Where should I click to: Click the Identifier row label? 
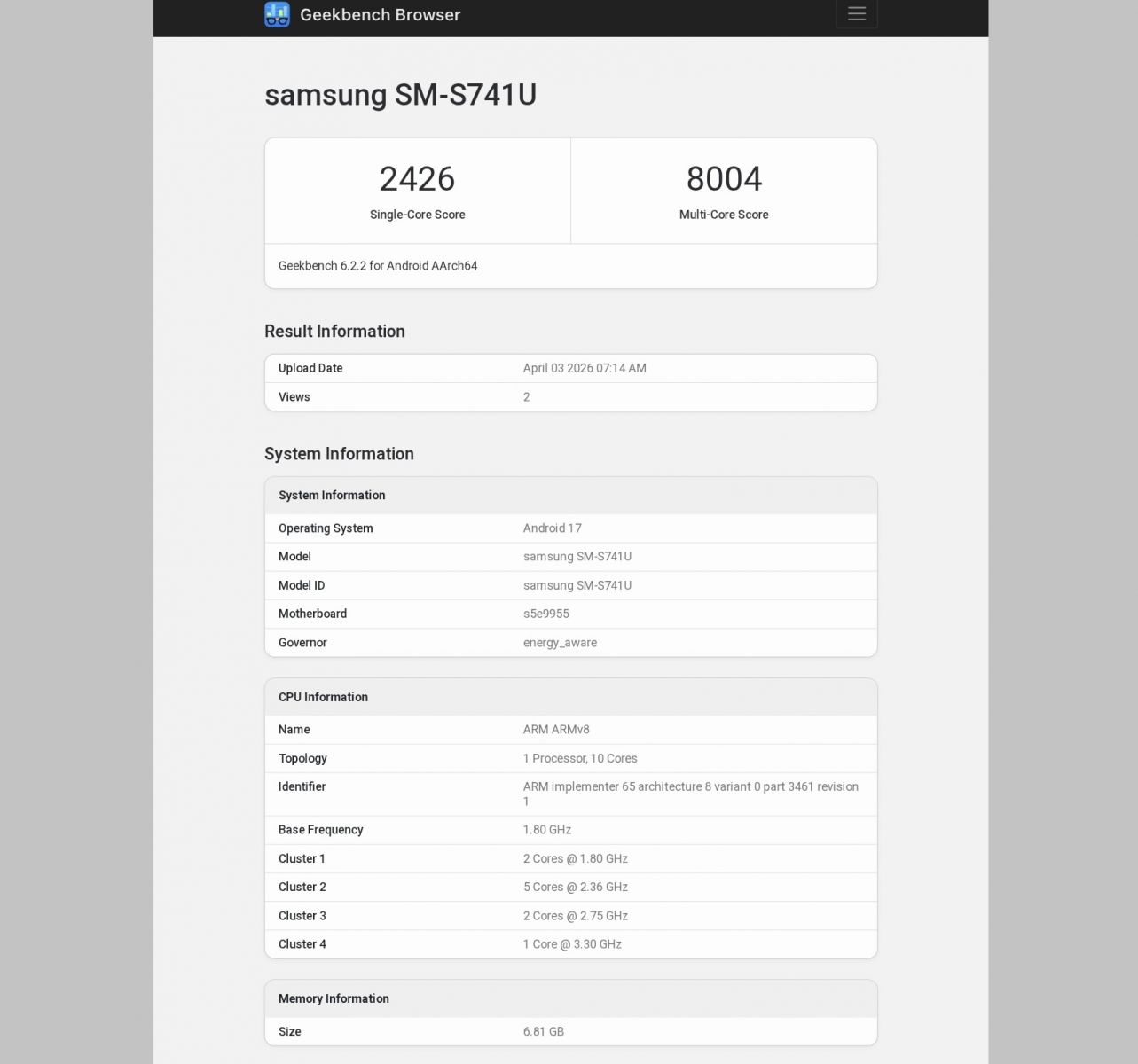(x=302, y=786)
